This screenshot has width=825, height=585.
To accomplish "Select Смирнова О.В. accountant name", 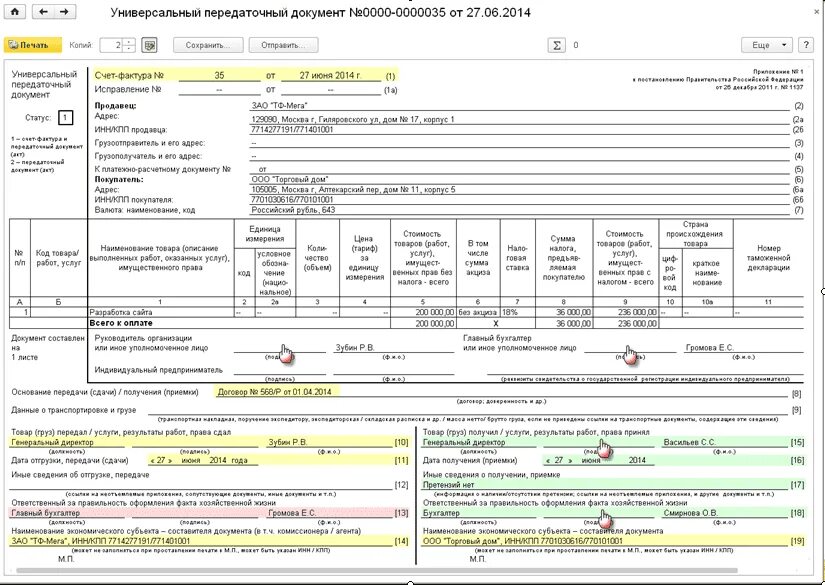I will (x=690, y=513).
